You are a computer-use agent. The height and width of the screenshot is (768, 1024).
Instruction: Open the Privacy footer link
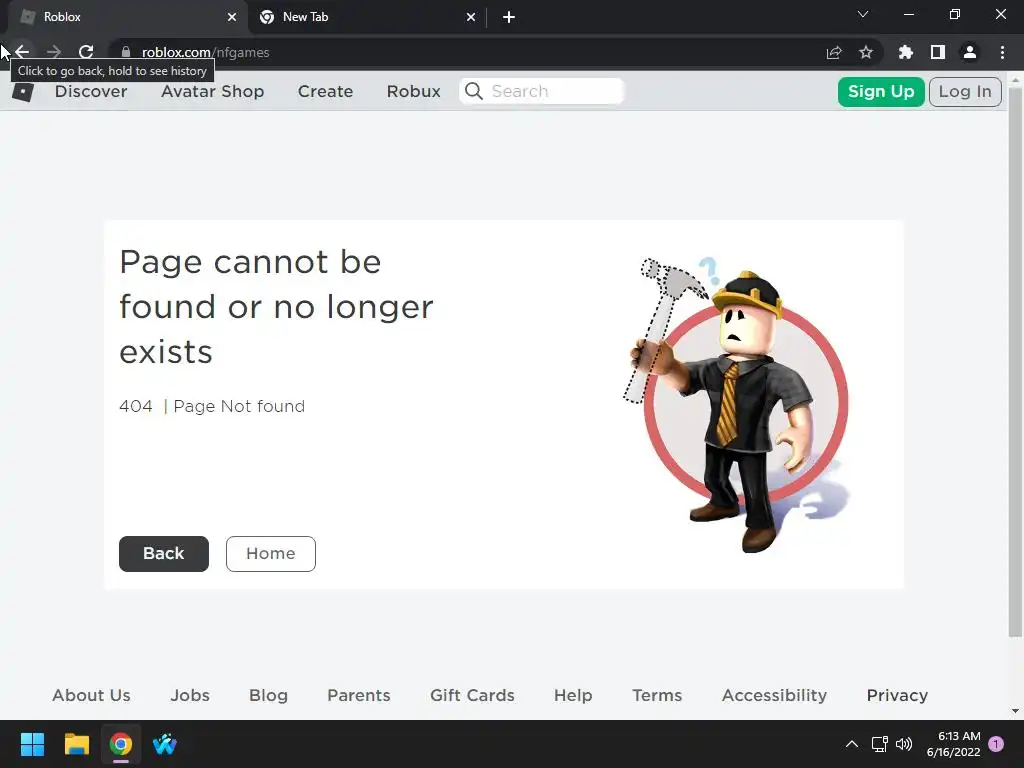tap(897, 696)
